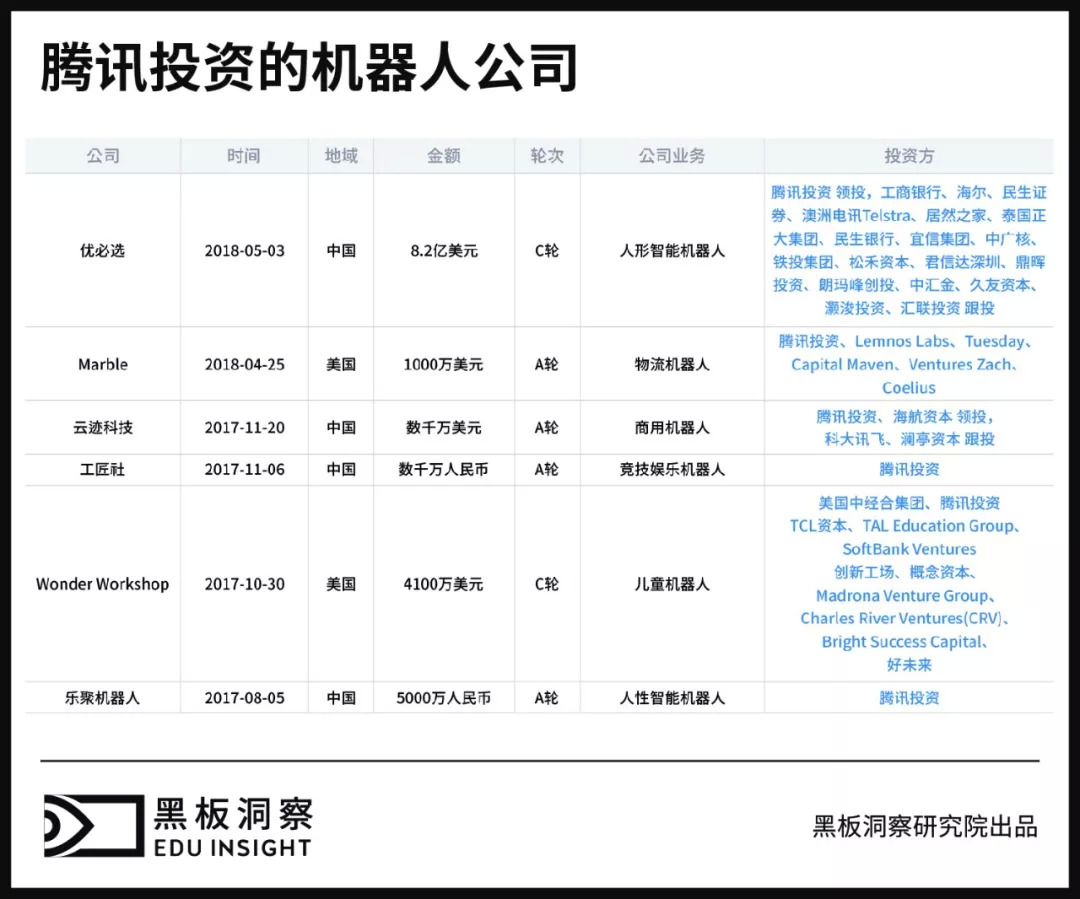The image size is (1080, 899).
Task: Click the 腾讯投资的机器人公司 title
Action: pyautogui.click(x=309, y=68)
